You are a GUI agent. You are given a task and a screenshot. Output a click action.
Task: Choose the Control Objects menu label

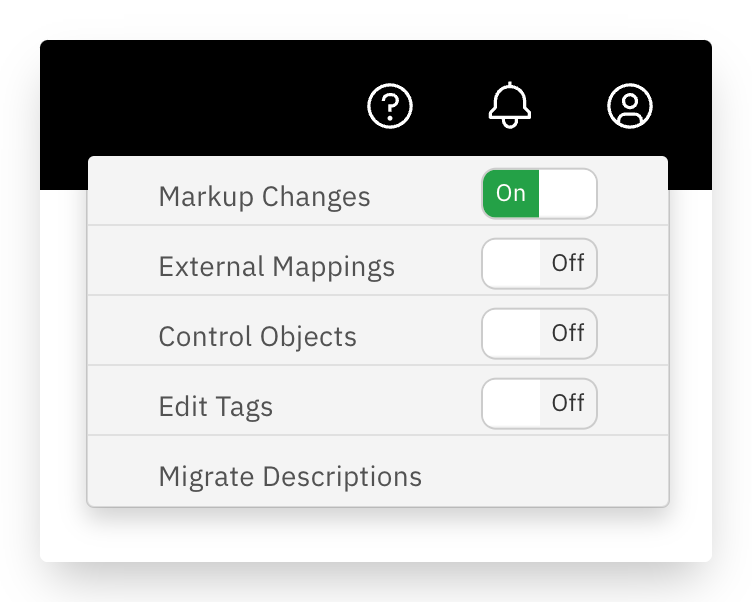258,336
